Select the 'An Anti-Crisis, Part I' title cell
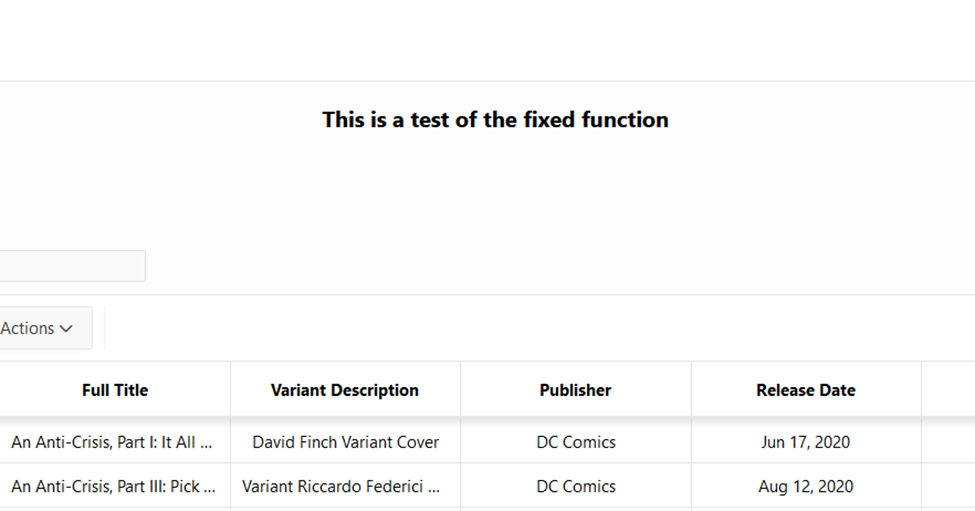 click(115, 442)
